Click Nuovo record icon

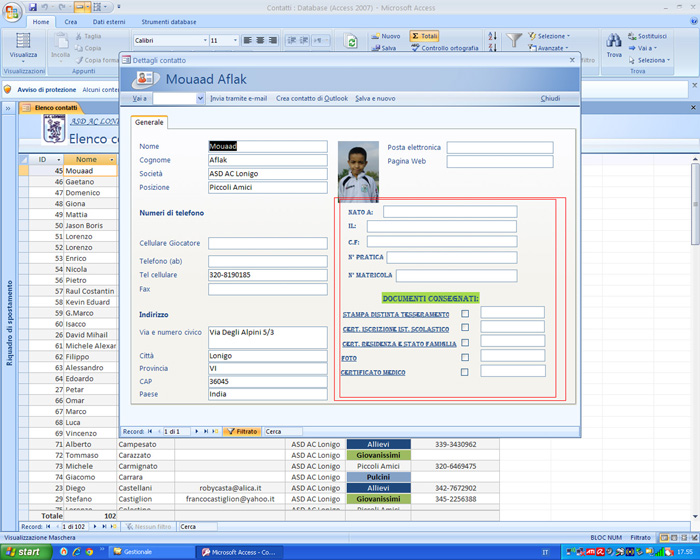tap(375, 36)
